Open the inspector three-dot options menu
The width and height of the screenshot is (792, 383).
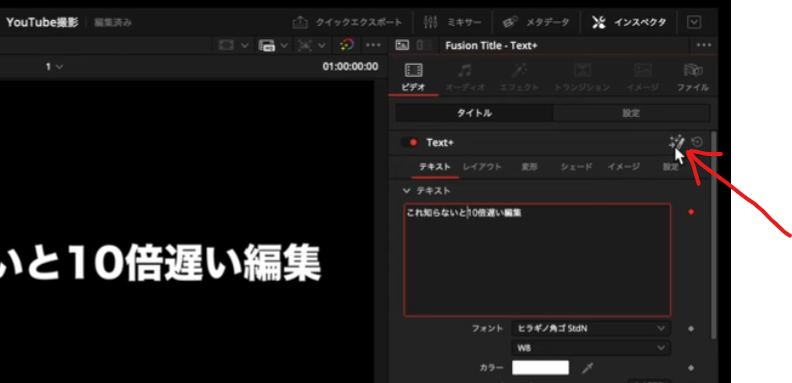(x=704, y=45)
